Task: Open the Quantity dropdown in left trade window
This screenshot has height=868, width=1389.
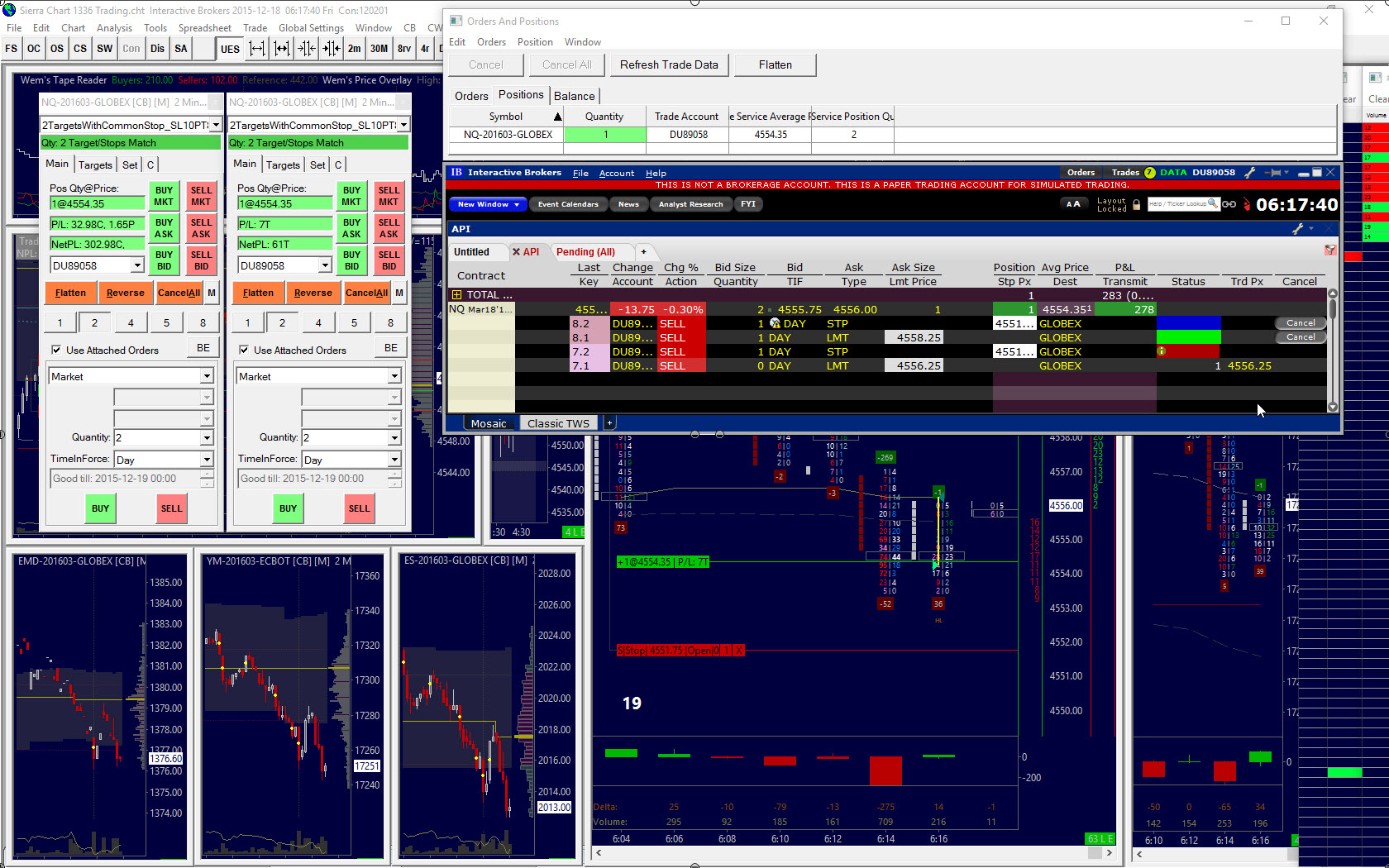Action: coord(207,437)
